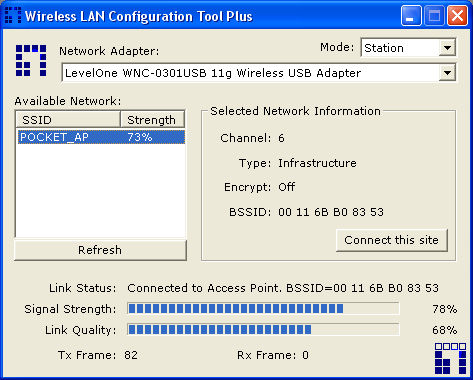The width and height of the screenshot is (473, 380).
Task: Click the Available Network label
Action: pos(68,101)
